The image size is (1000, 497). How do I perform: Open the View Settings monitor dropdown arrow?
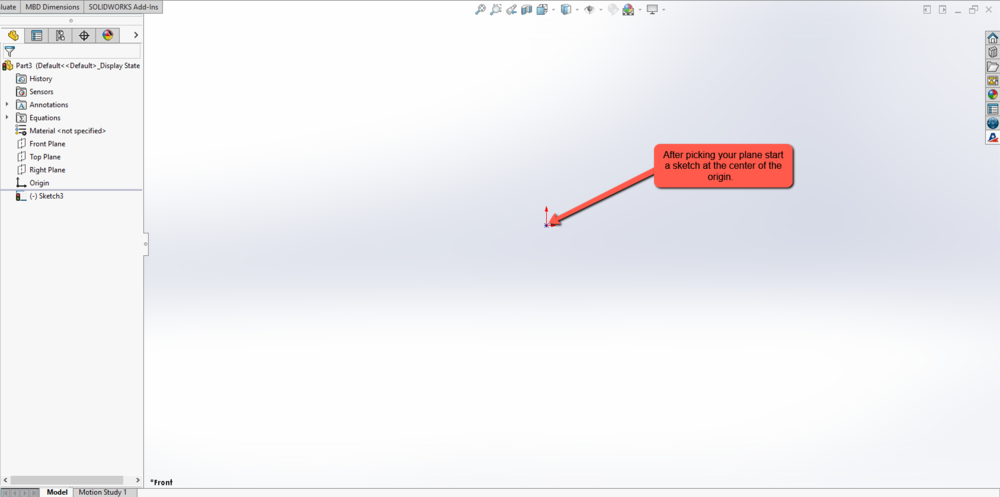pos(664,10)
